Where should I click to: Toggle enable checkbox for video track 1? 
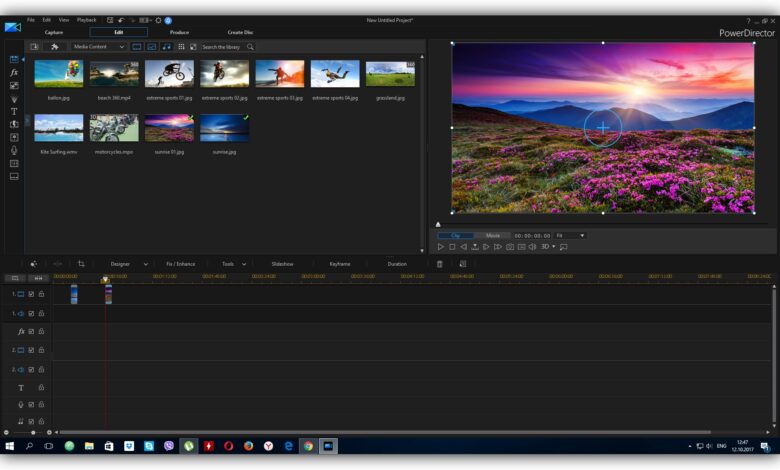31,294
